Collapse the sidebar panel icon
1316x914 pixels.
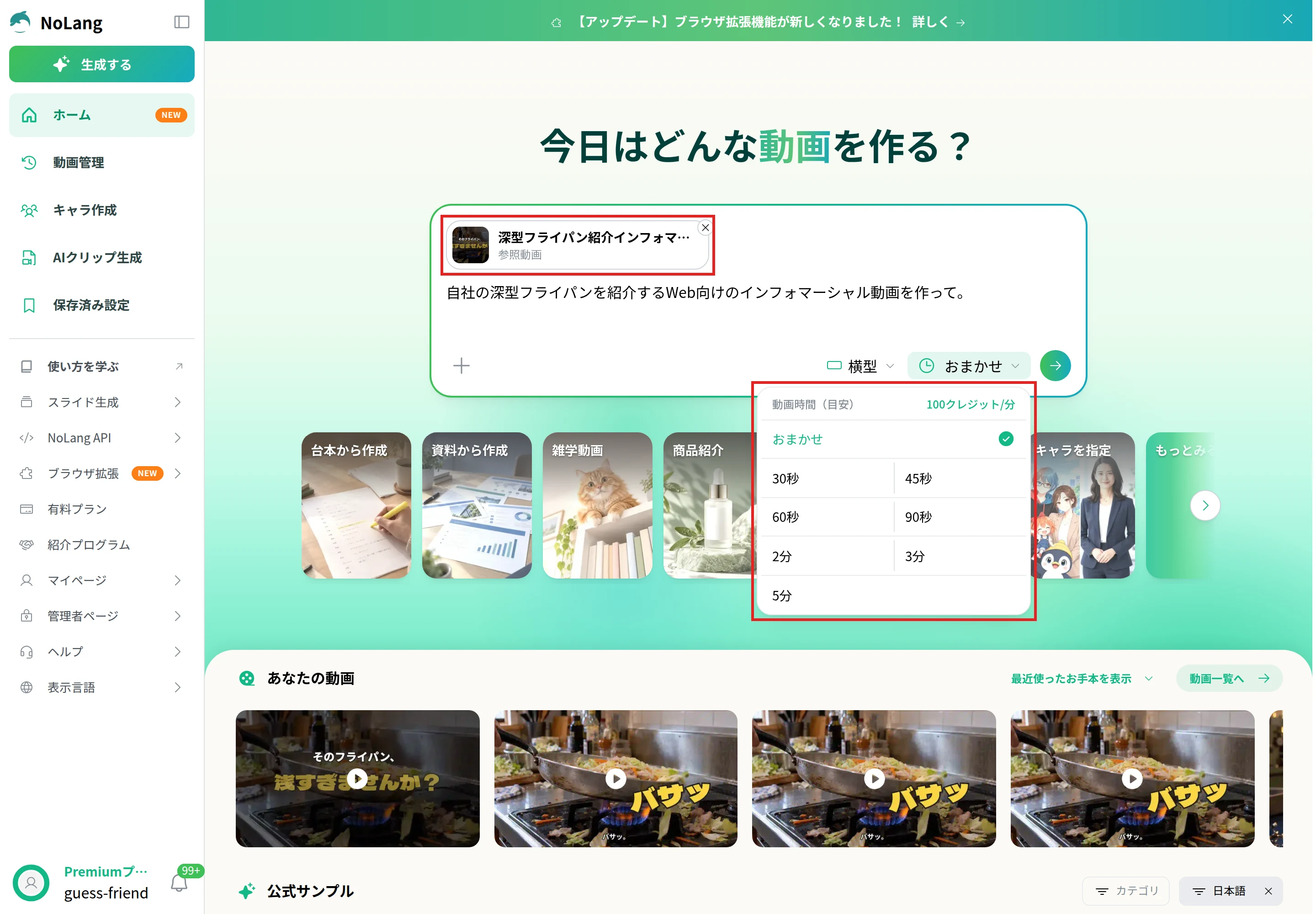coord(181,22)
